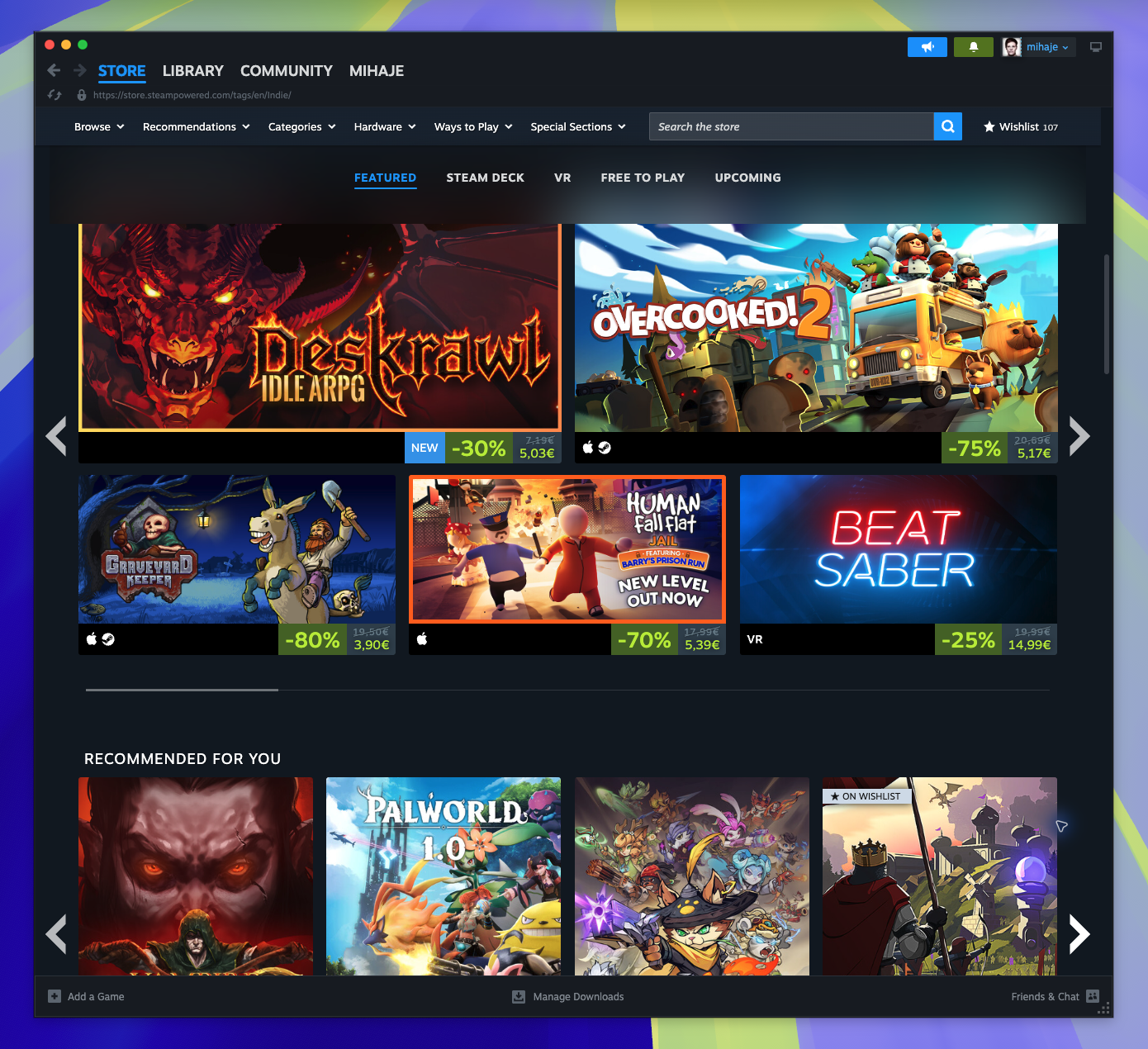
Task: Open the Palworld 1.0 recommended tile
Action: click(444, 876)
